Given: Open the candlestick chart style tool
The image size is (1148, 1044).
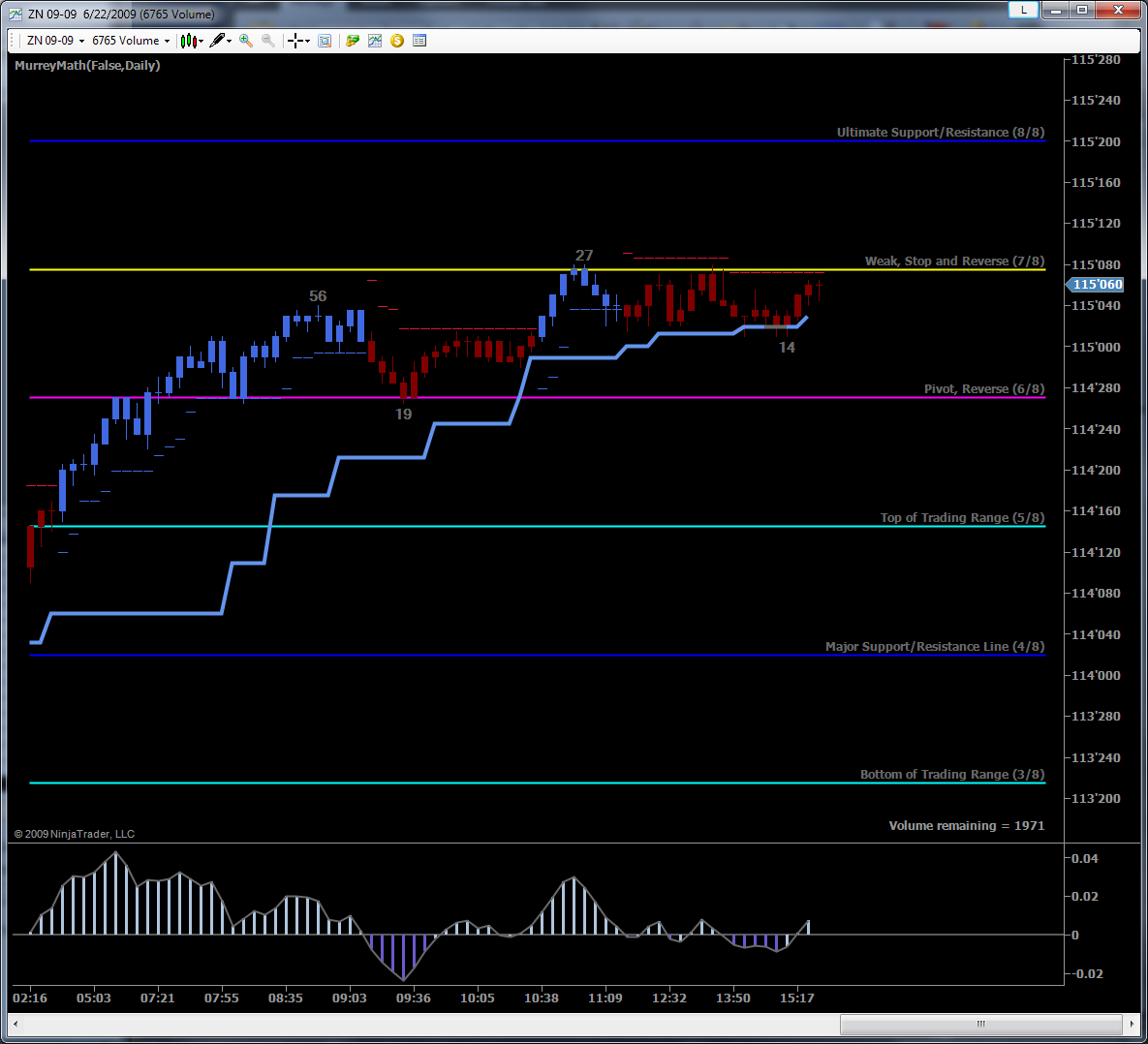Looking at the screenshot, I should click(x=188, y=41).
